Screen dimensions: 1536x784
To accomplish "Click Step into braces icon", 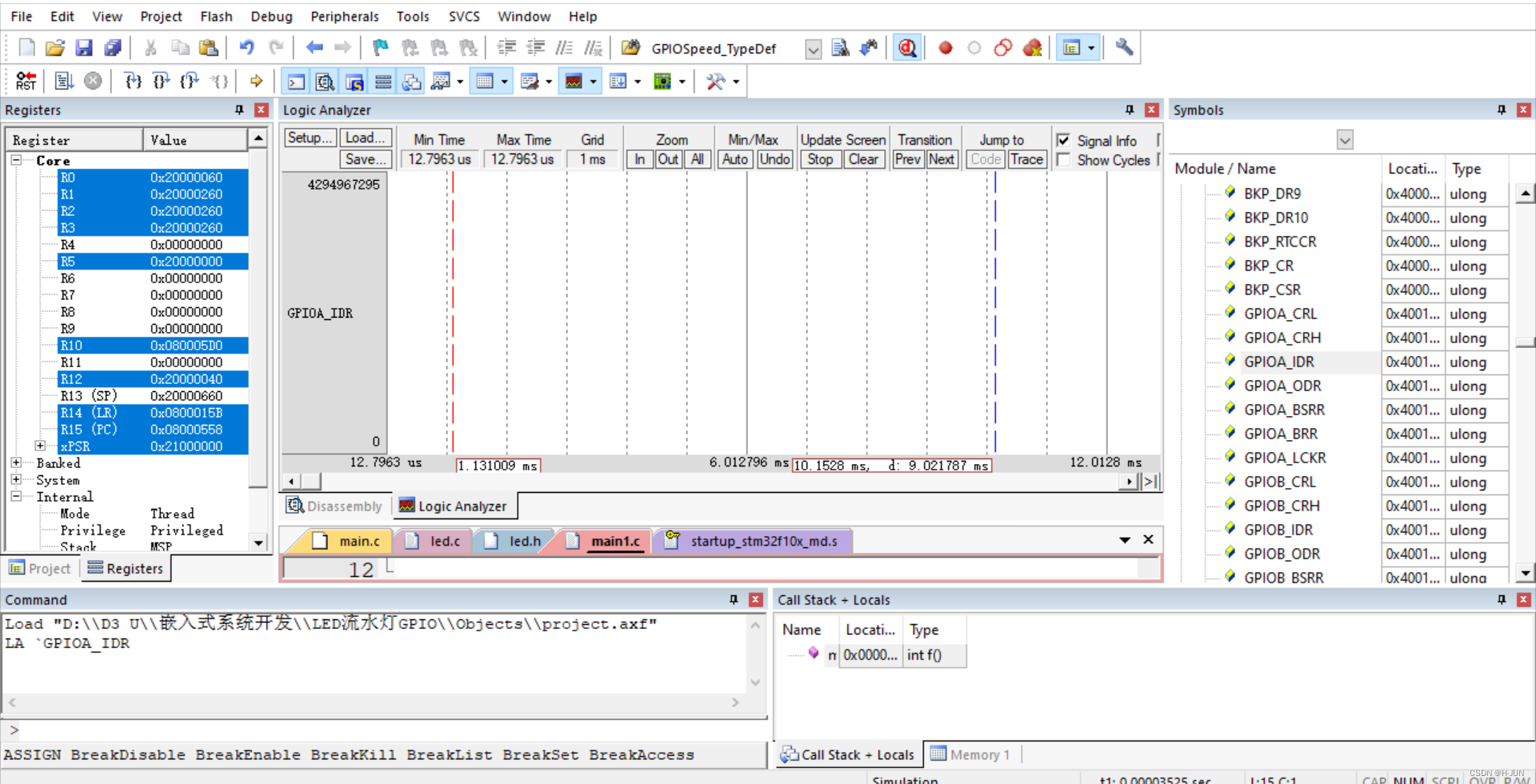I will tap(134, 81).
